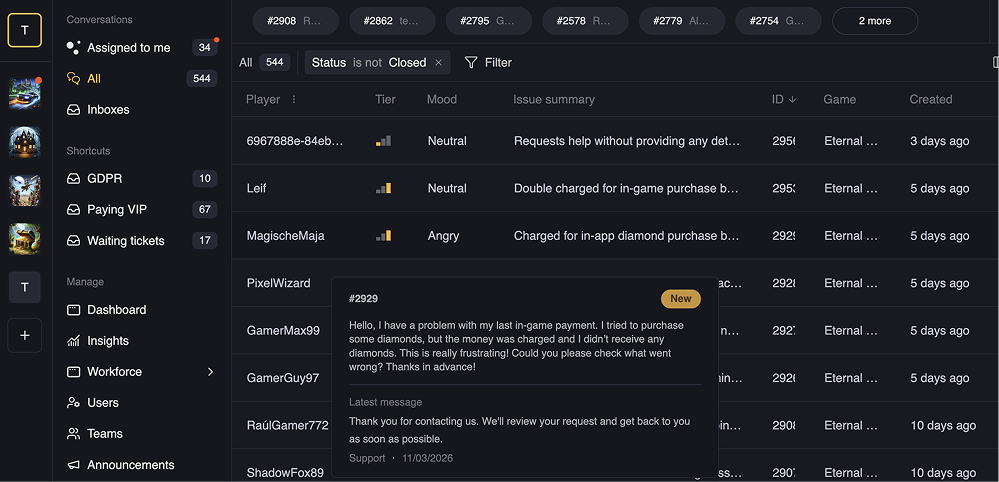999x482 pixels.
Task: Select the treasure pot game thumbnail
Action: point(25,239)
